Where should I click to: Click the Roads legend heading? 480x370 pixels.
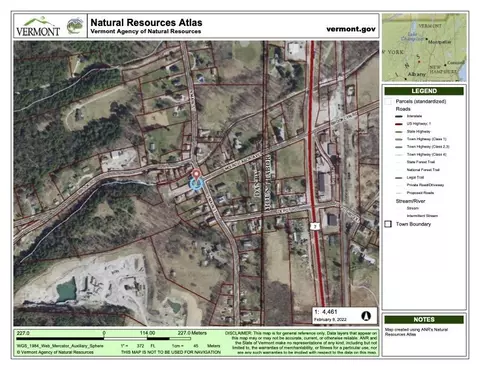point(403,109)
